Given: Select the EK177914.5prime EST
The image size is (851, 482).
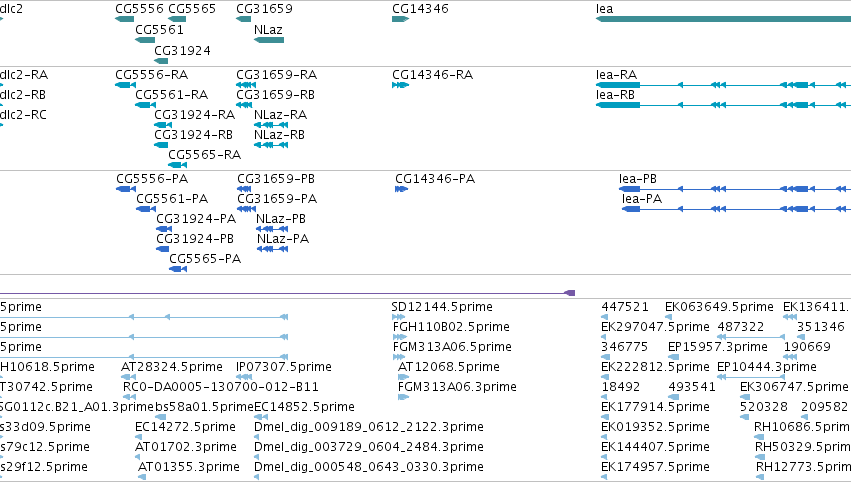Looking at the screenshot, I should click(x=605, y=417).
